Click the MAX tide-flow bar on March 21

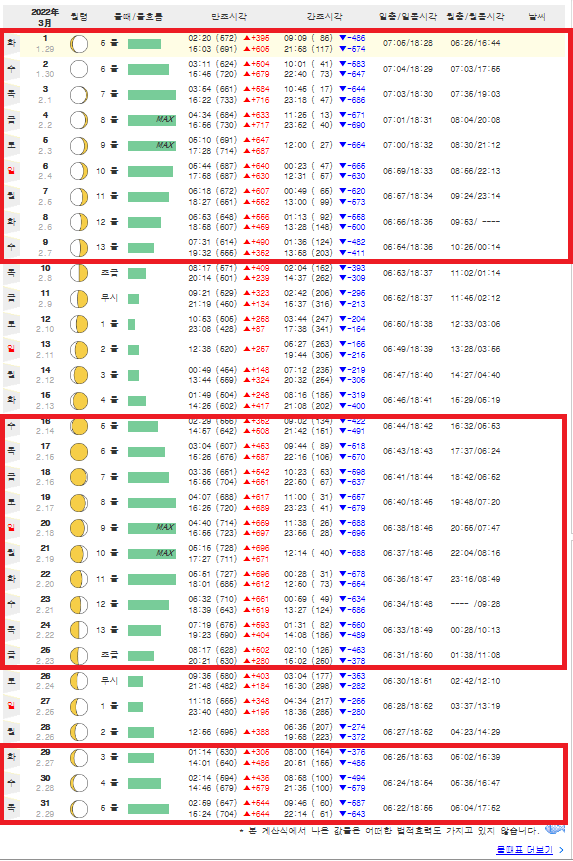tap(152, 554)
